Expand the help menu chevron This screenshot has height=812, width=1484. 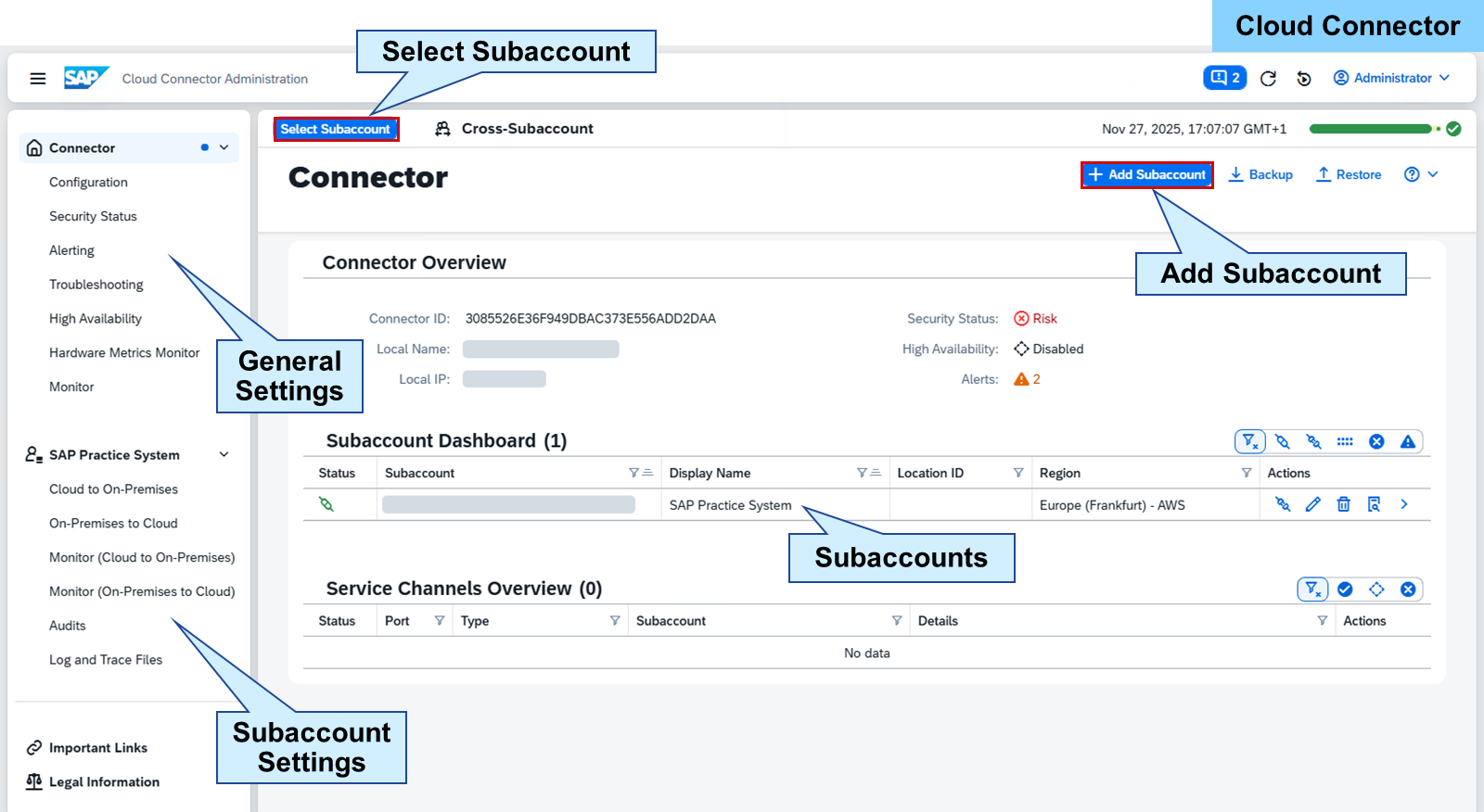1433,174
